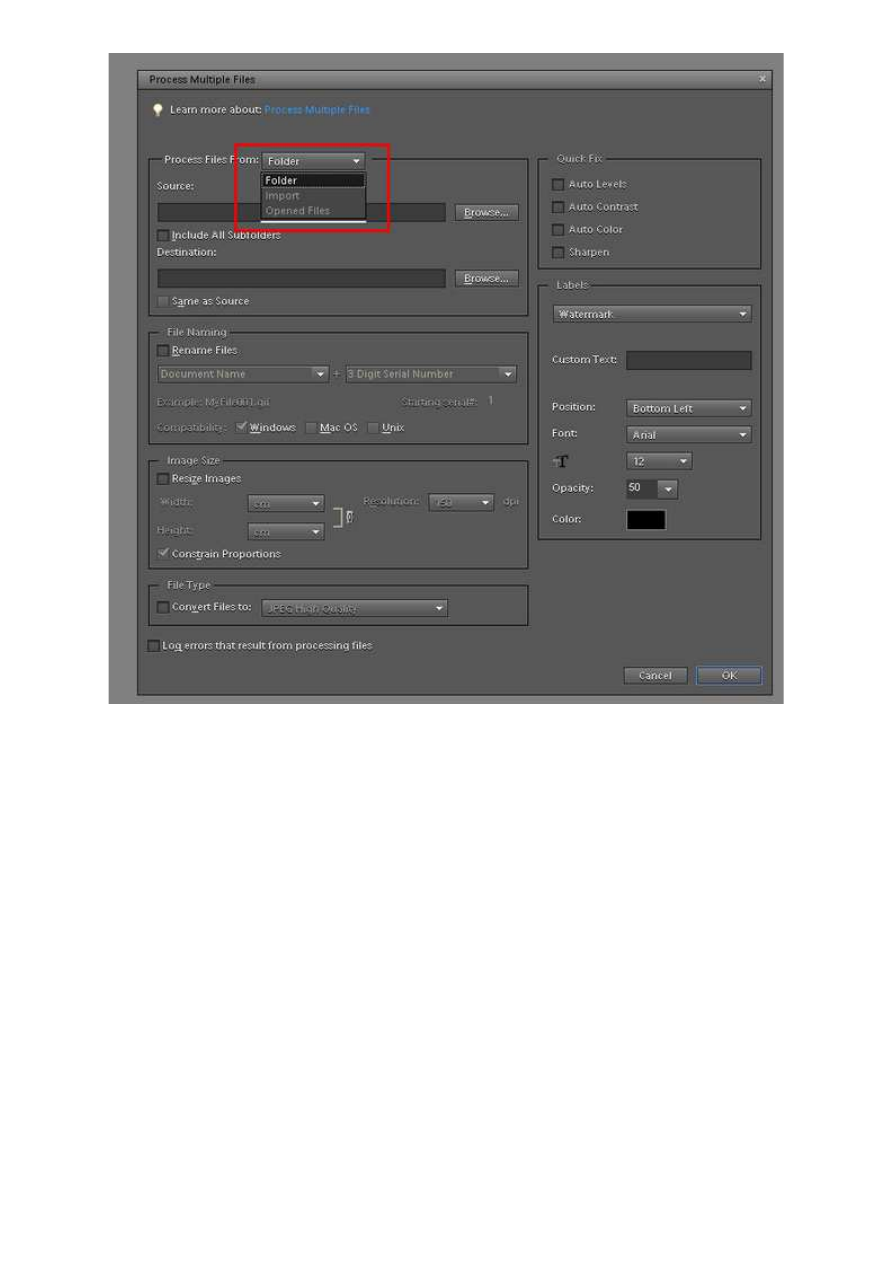Click the lightbulb tip icon
The image size is (893, 1263).
tap(157, 110)
